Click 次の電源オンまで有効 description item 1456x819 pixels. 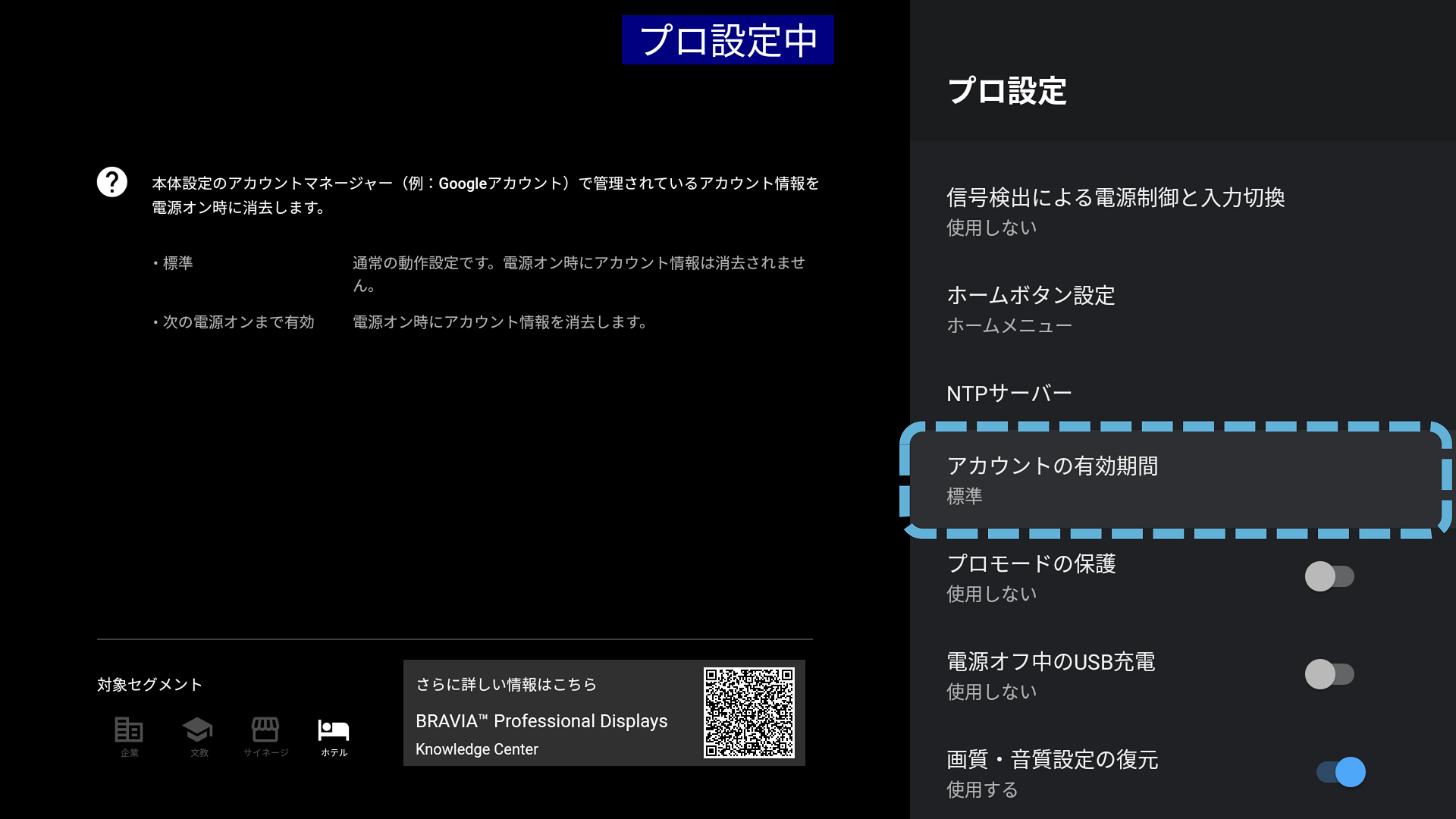pos(238,322)
